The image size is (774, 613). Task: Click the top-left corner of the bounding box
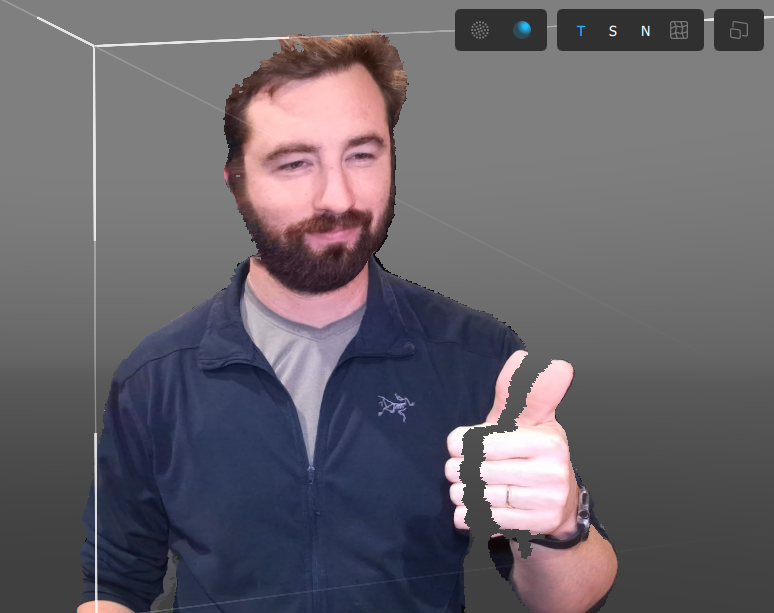(x=94, y=45)
